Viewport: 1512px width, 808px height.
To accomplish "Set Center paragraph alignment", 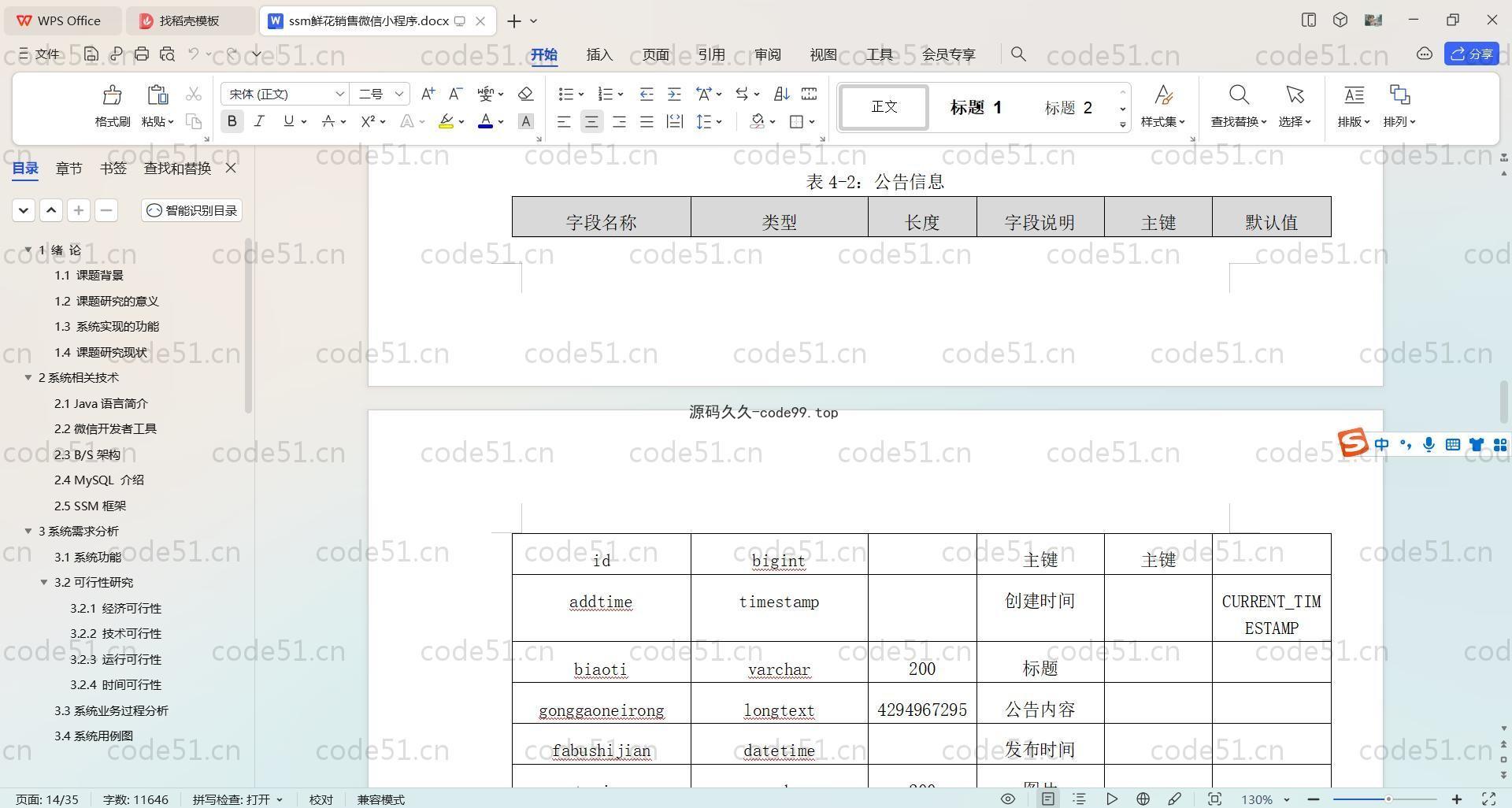I will (591, 121).
